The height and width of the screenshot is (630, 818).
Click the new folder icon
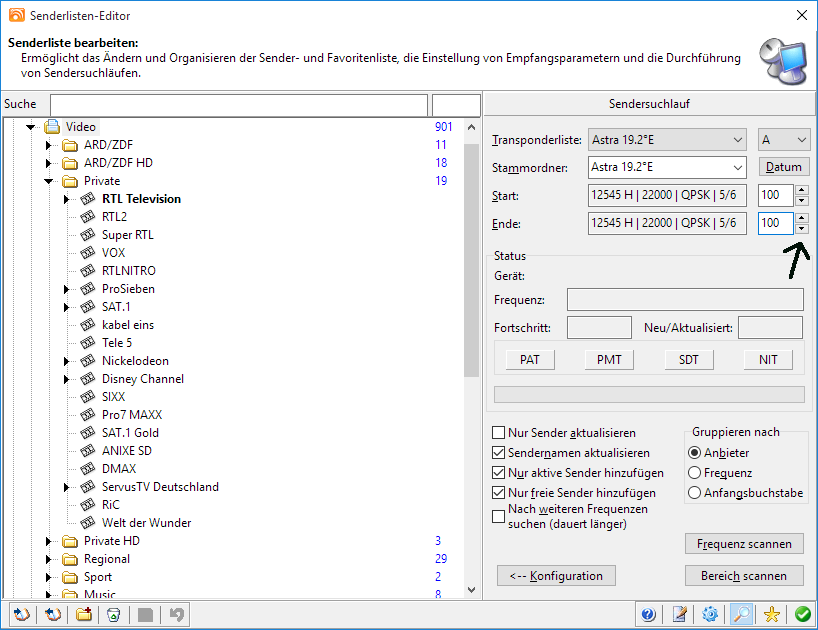(x=83, y=614)
